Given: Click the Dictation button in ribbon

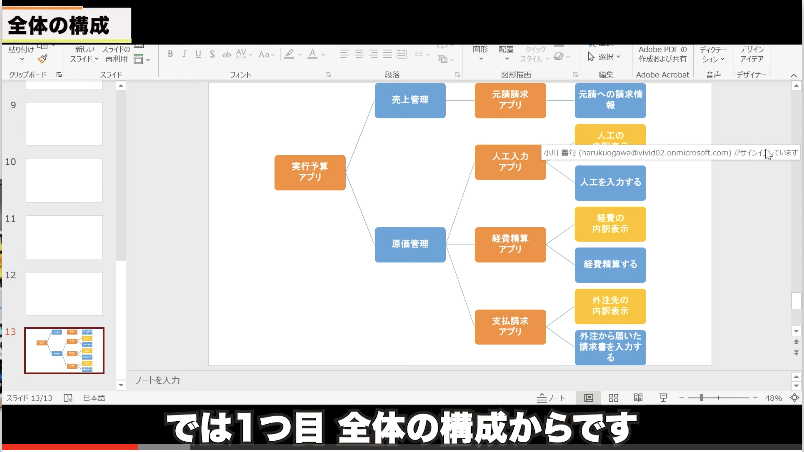Looking at the screenshot, I should point(713,53).
